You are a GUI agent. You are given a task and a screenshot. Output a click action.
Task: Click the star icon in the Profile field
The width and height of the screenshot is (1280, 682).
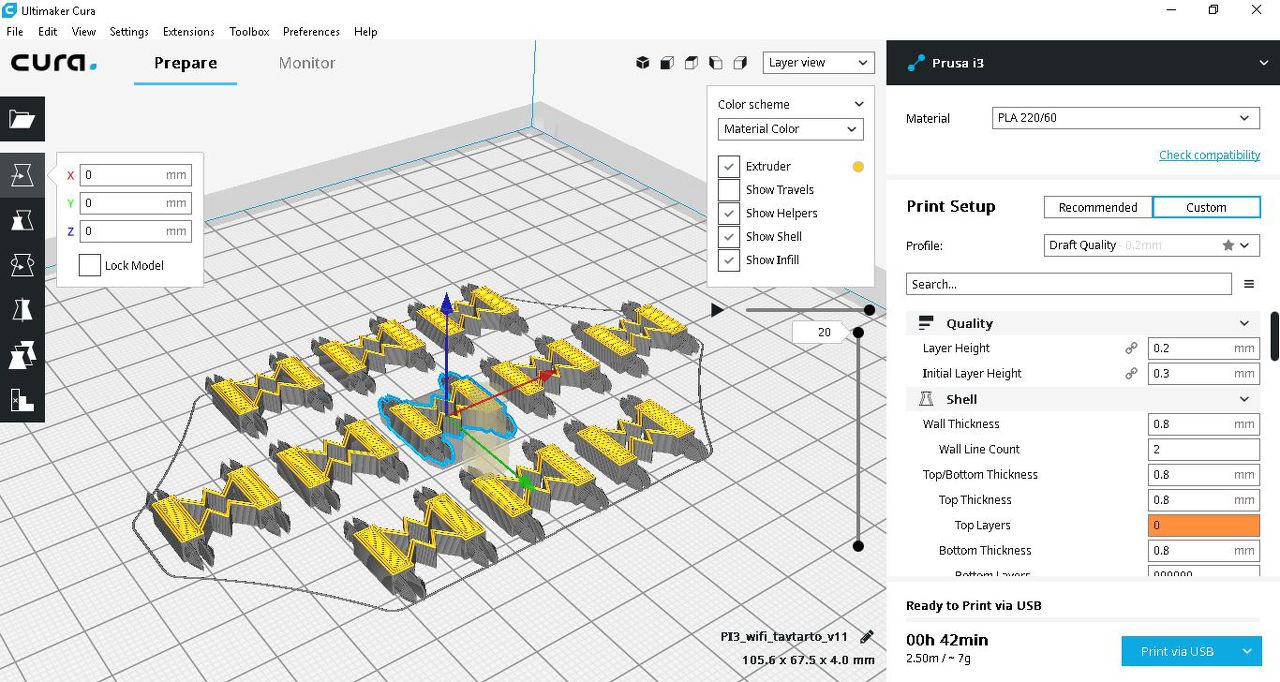tap(1228, 245)
